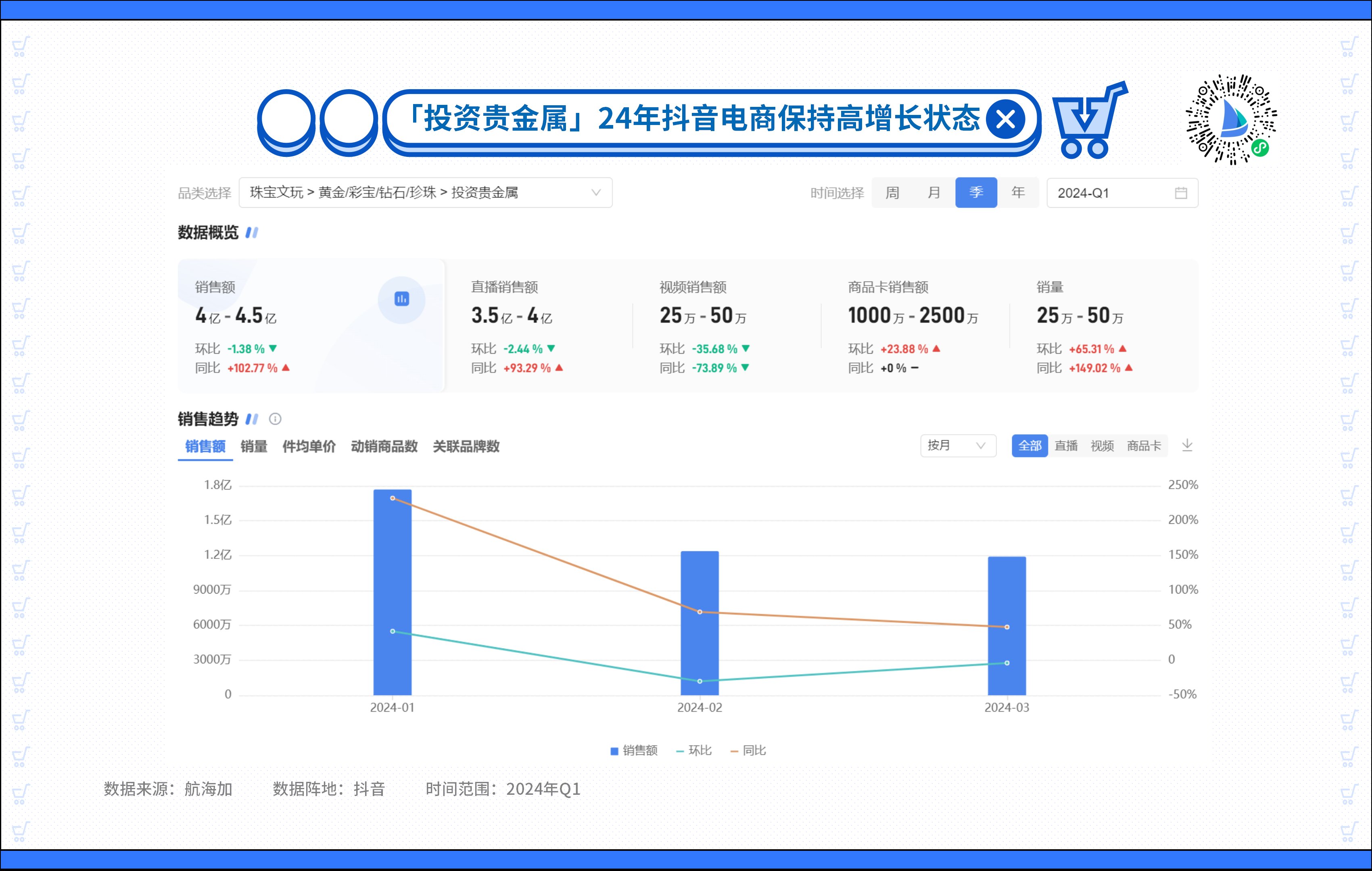Click the QR code with sailboat logo

[x=1231, y=120]
